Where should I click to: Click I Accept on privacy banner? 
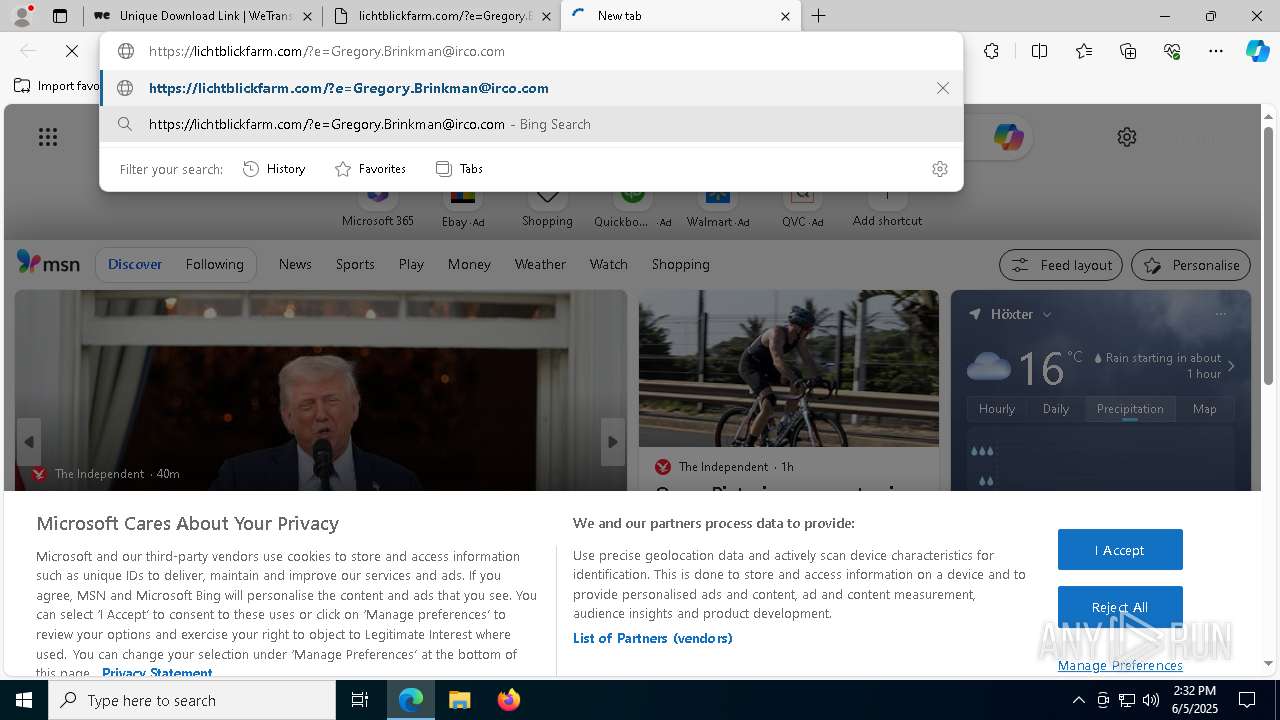click(x=1120, y=550)
